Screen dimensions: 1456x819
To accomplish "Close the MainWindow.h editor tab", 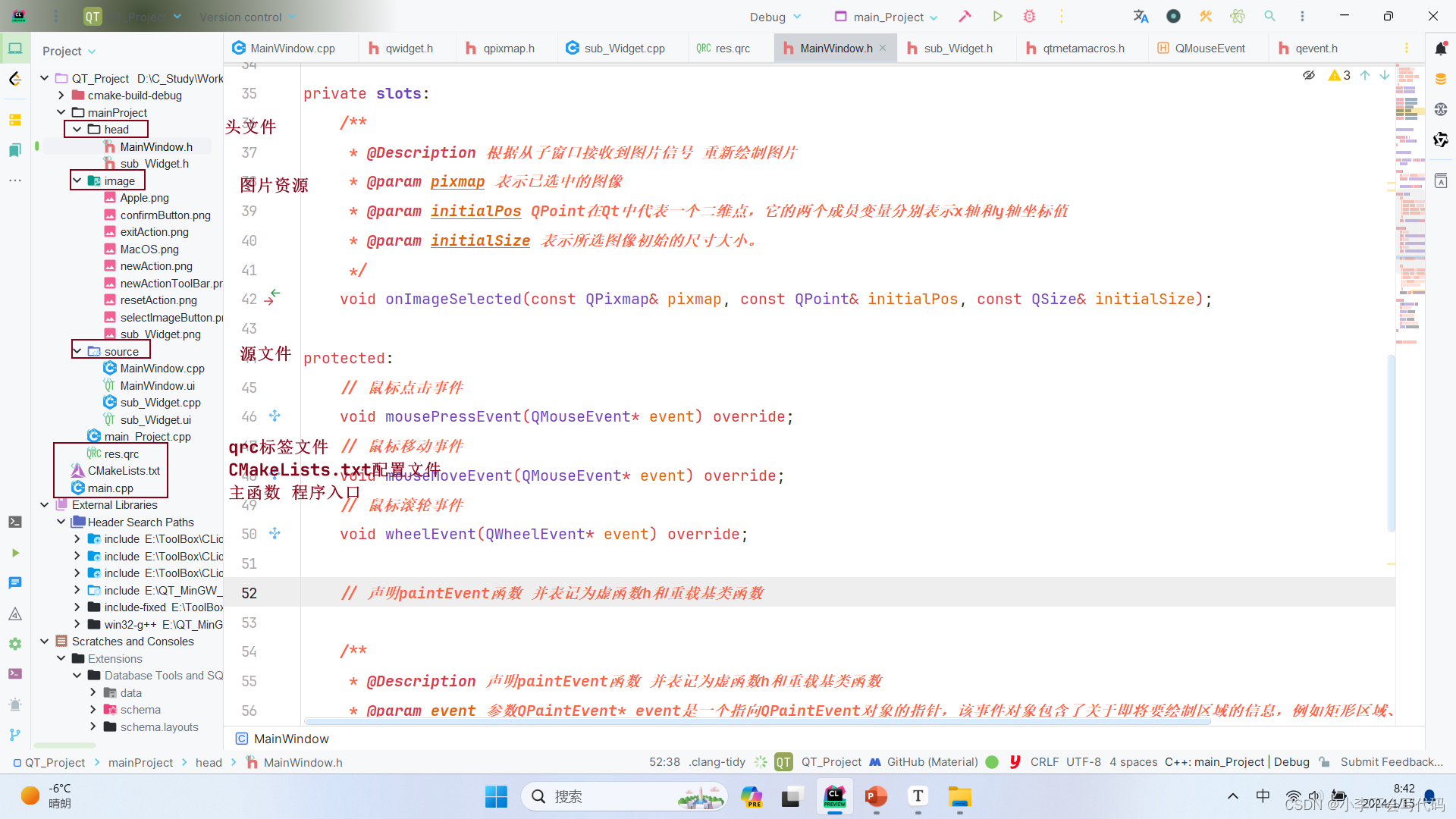I will [x=883, y=48].
